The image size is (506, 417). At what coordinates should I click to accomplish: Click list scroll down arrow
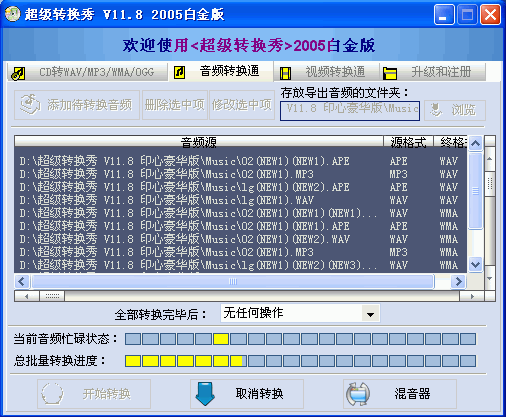[x=475, y=265]
